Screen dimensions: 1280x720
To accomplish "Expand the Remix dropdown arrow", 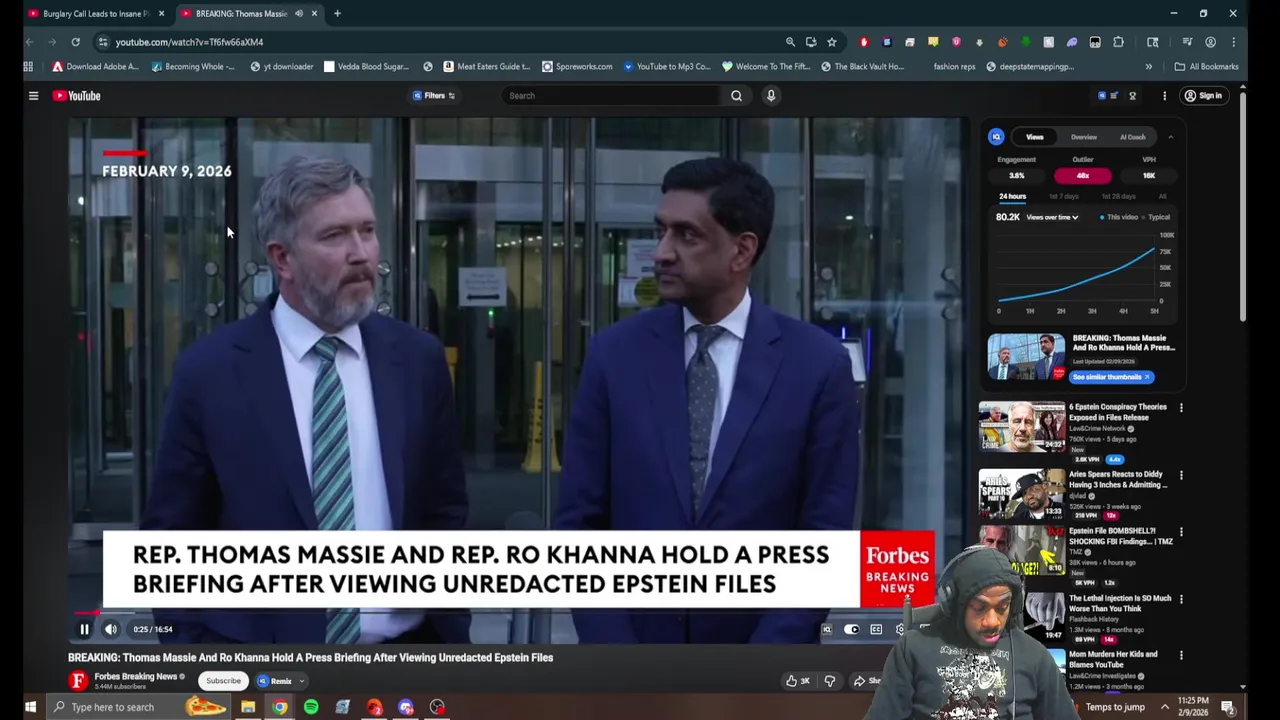I will (x=301, y=681).
